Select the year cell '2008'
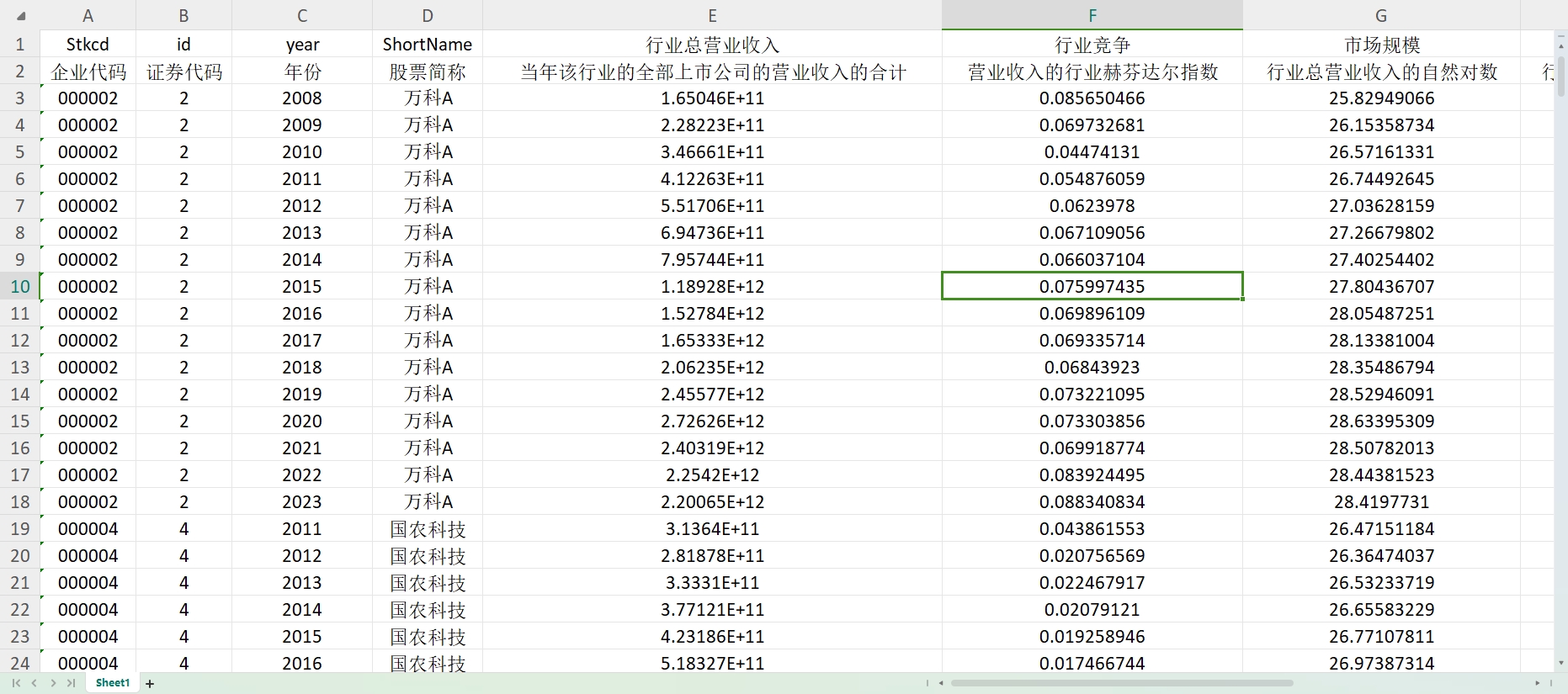Image resolution: width=1568 pixels, height=694 pixels. (302, 98)
